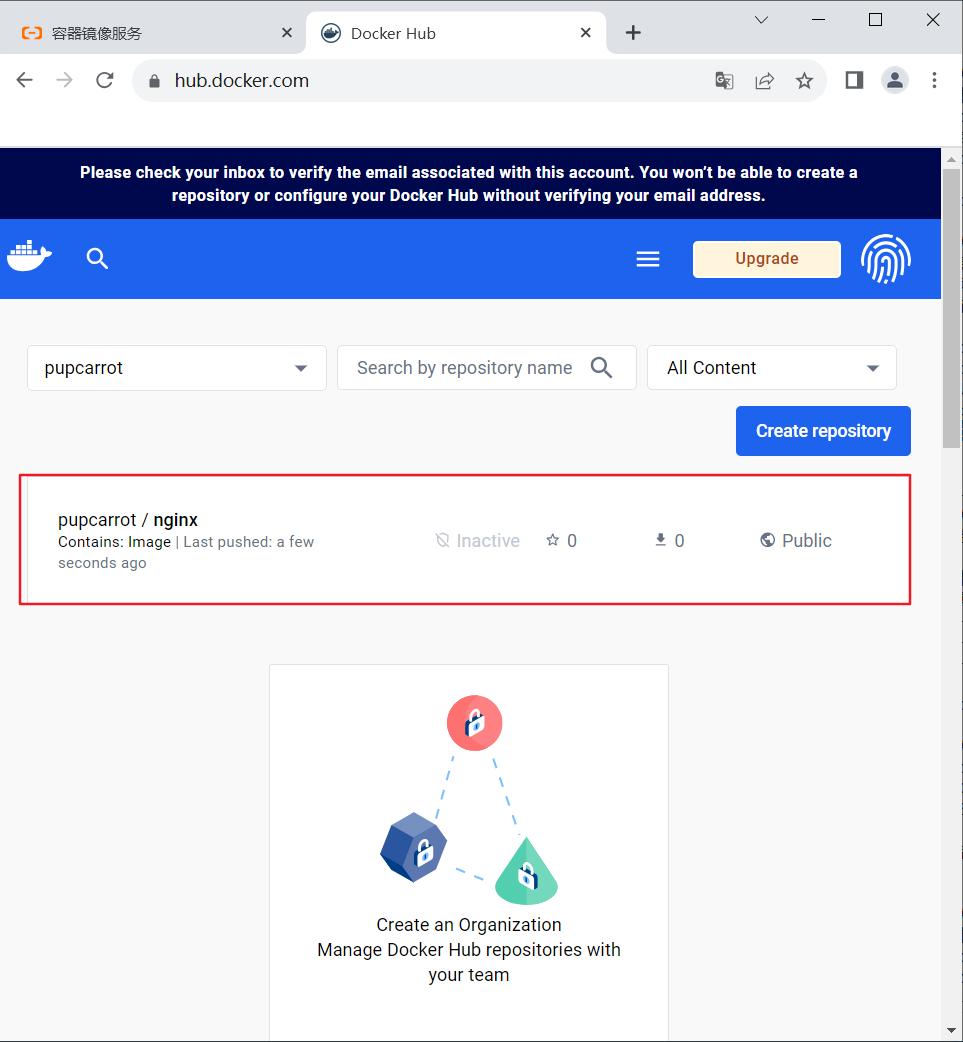Open the translate page icon

point(724,81)
